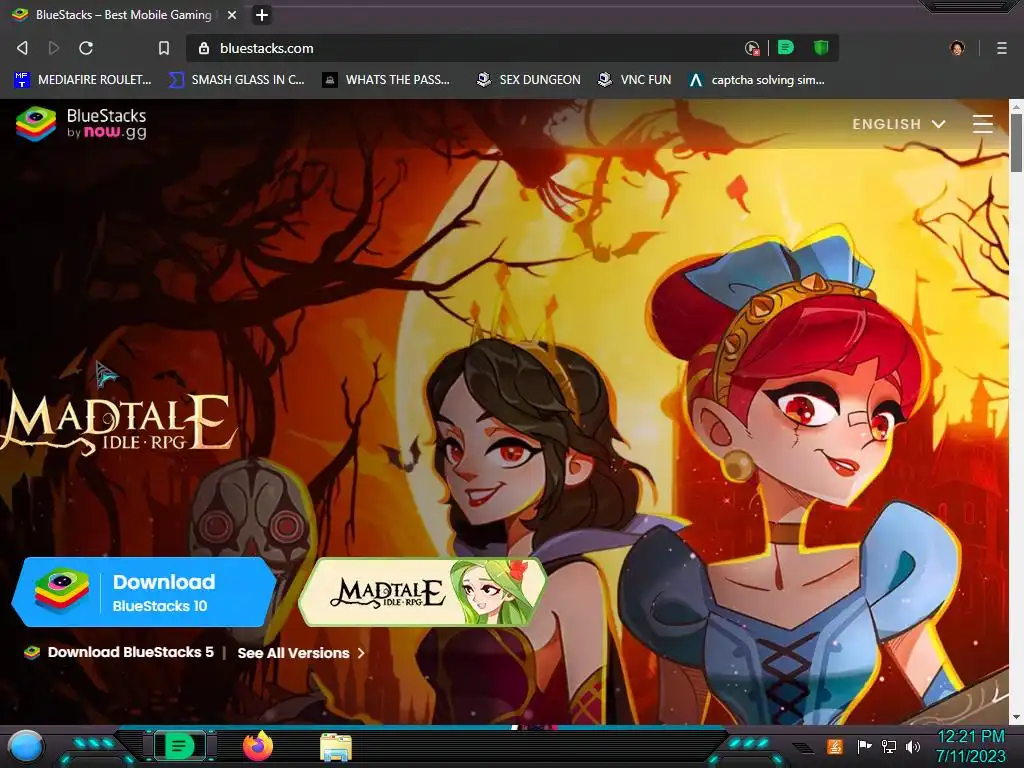
Task: Open the volume speaker tray icon
Action: [913, 746]
